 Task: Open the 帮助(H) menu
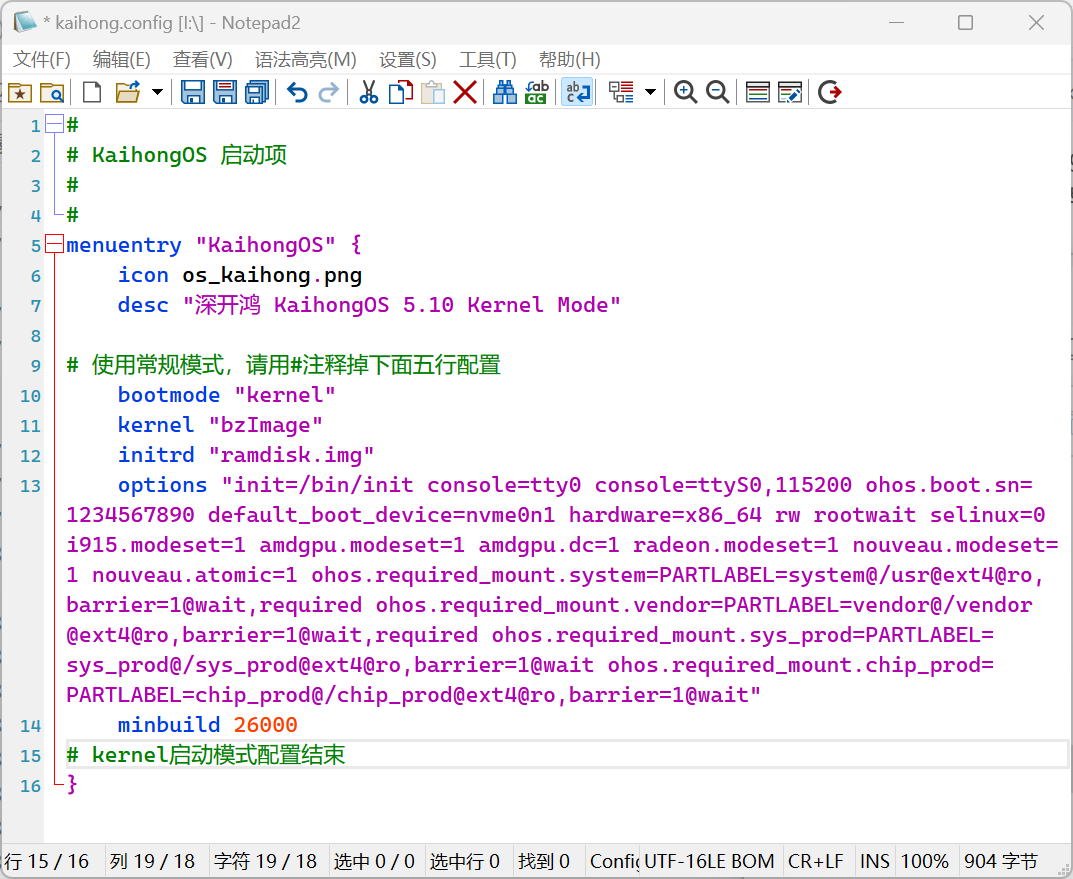(x=569, y=60)
